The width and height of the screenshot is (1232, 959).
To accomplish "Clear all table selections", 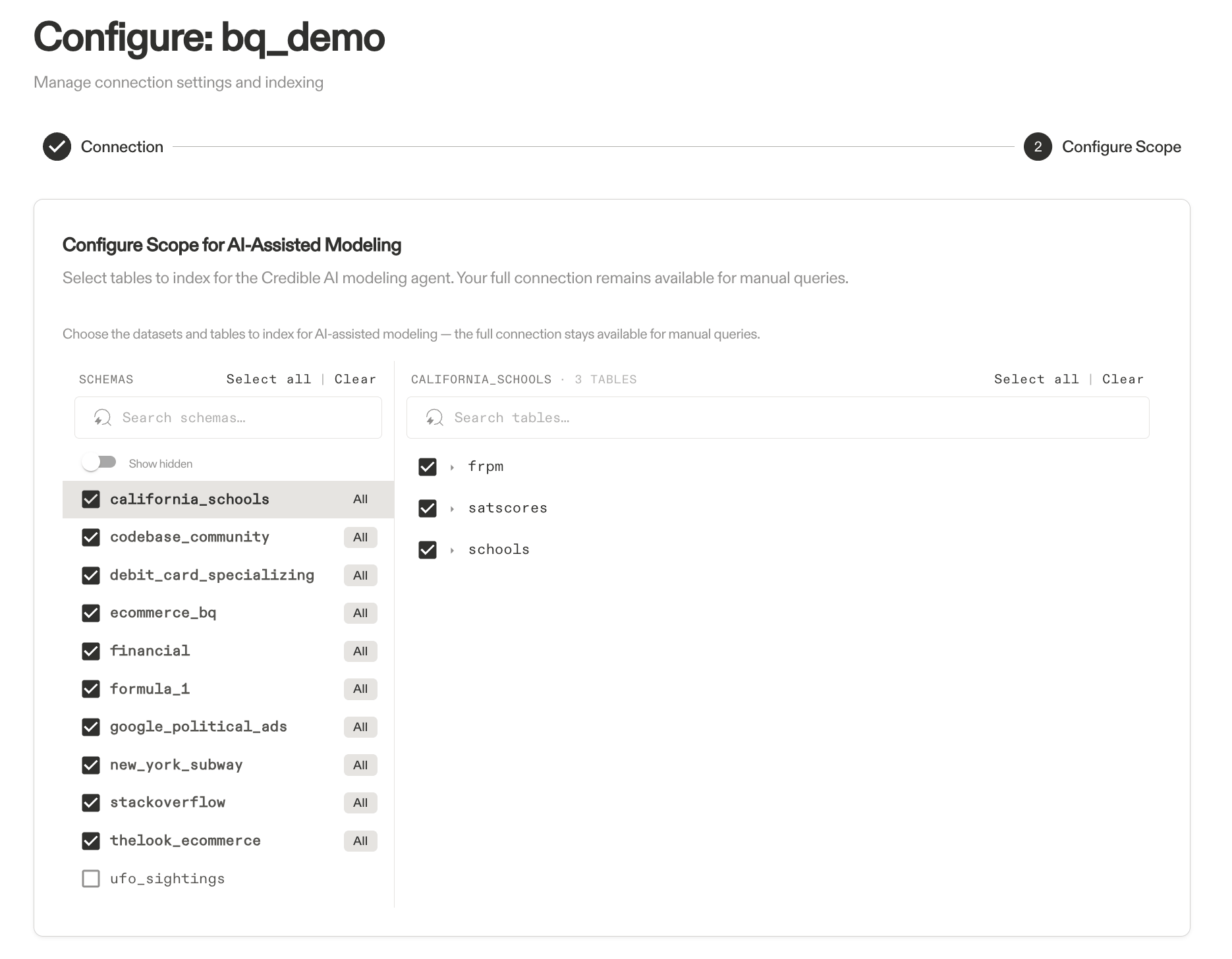I will 1123,379.
